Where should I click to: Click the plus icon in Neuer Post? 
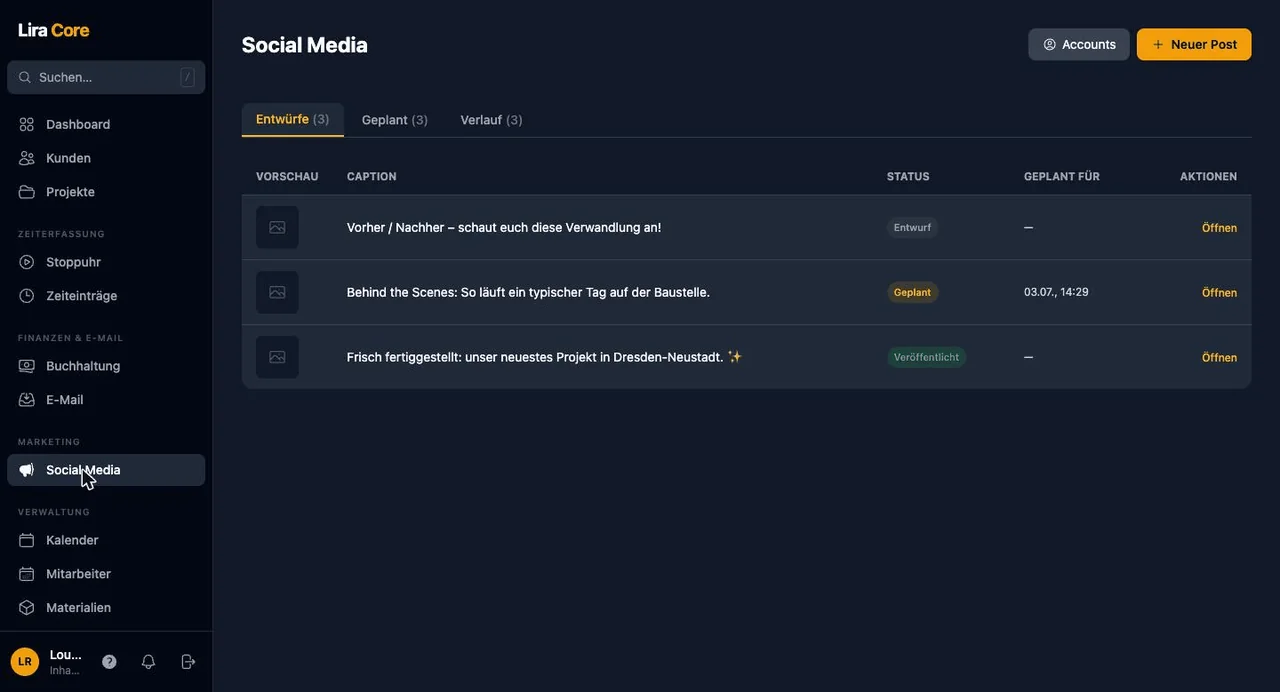coord(1158,45)
